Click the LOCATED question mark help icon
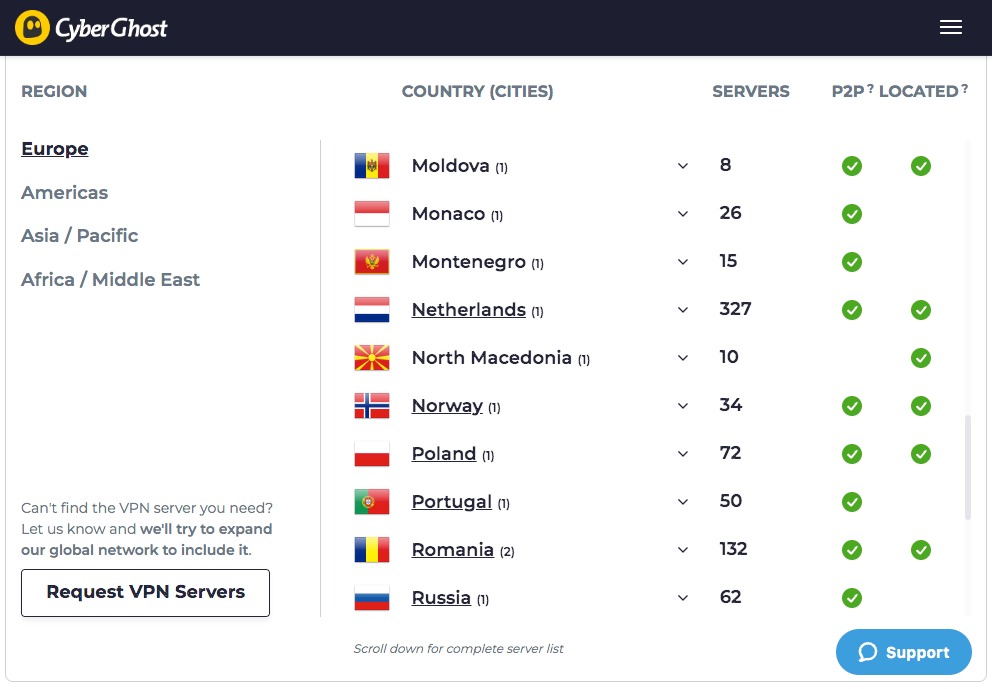Screen dimensions: 992x689 coord(964,89)
